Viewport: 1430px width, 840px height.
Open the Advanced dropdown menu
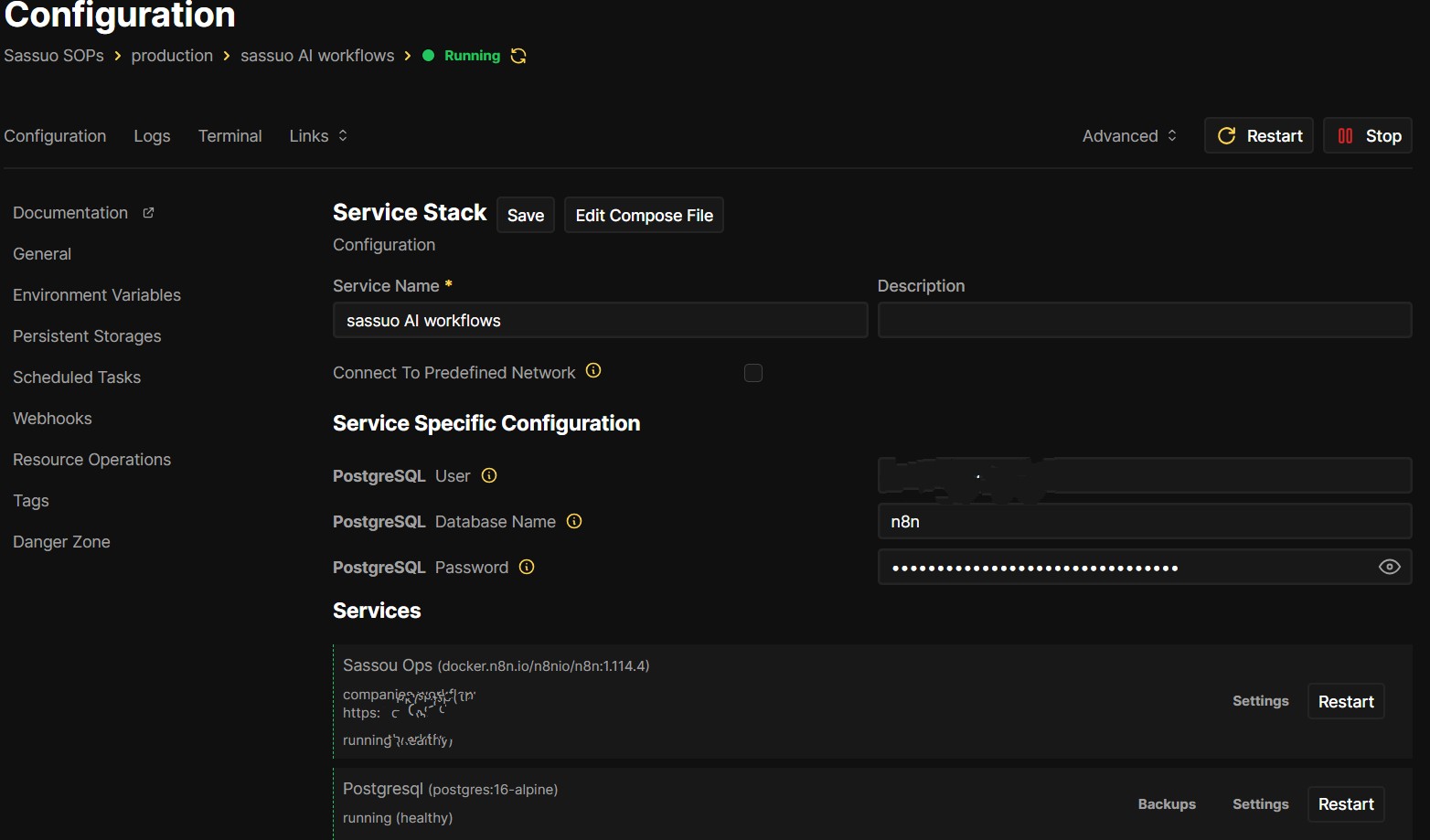point(1129,136)
